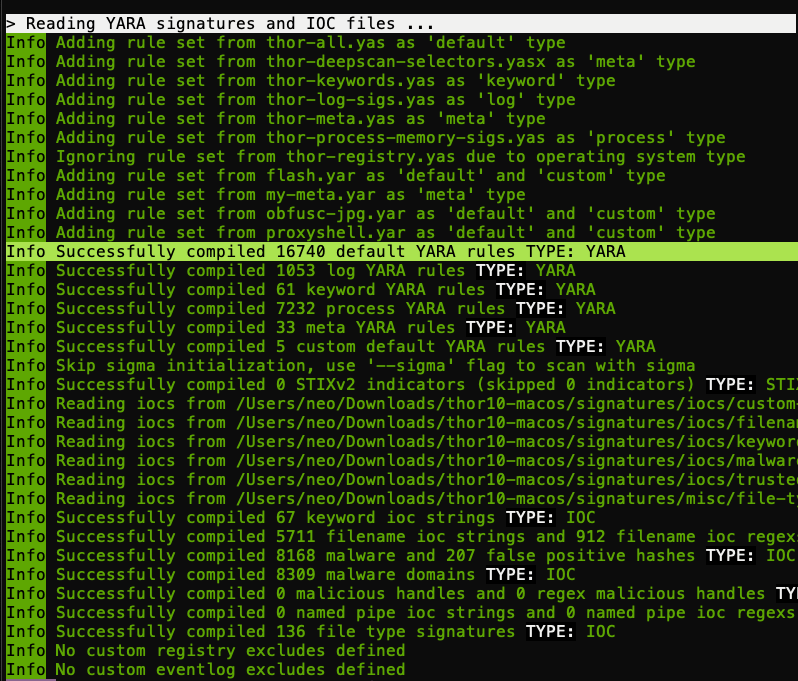Click the 'Skip sigma initialization' message
798x681 pixels.
[200, 366]
